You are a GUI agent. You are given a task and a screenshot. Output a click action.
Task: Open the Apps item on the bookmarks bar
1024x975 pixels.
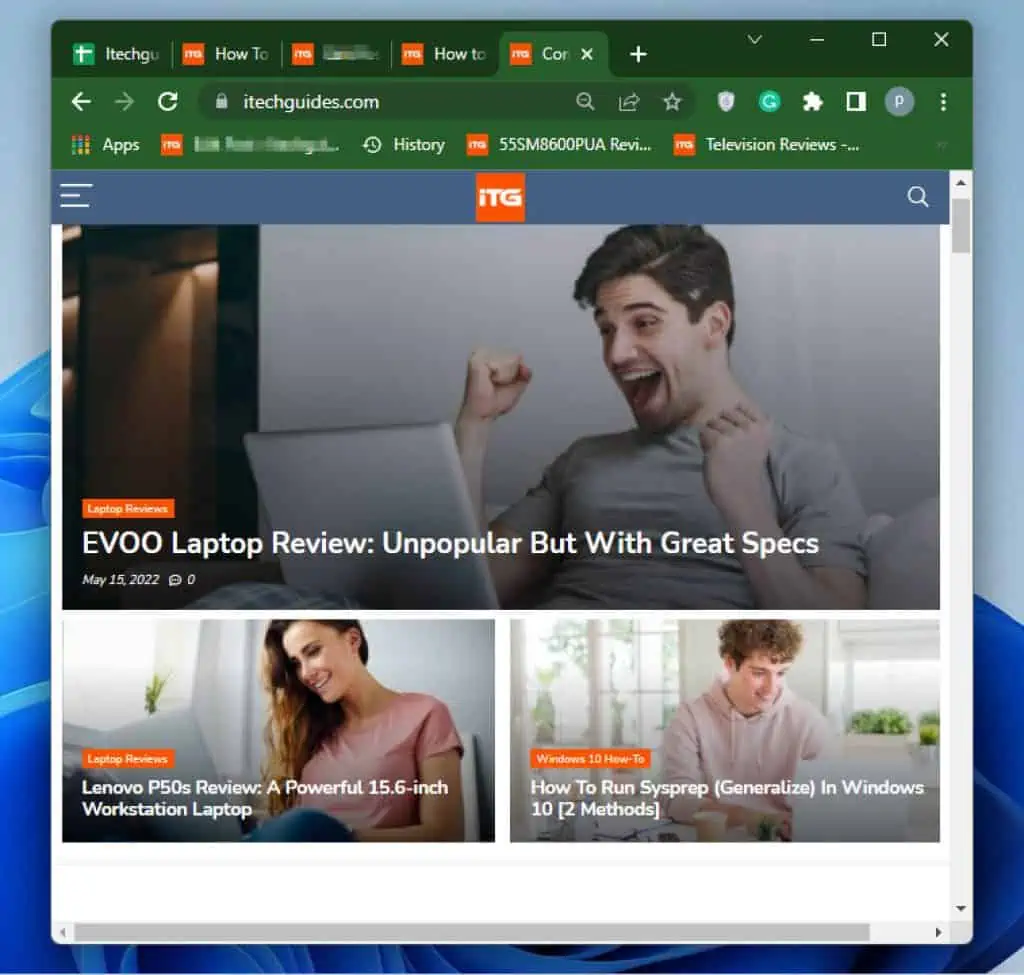pos(105,145)
